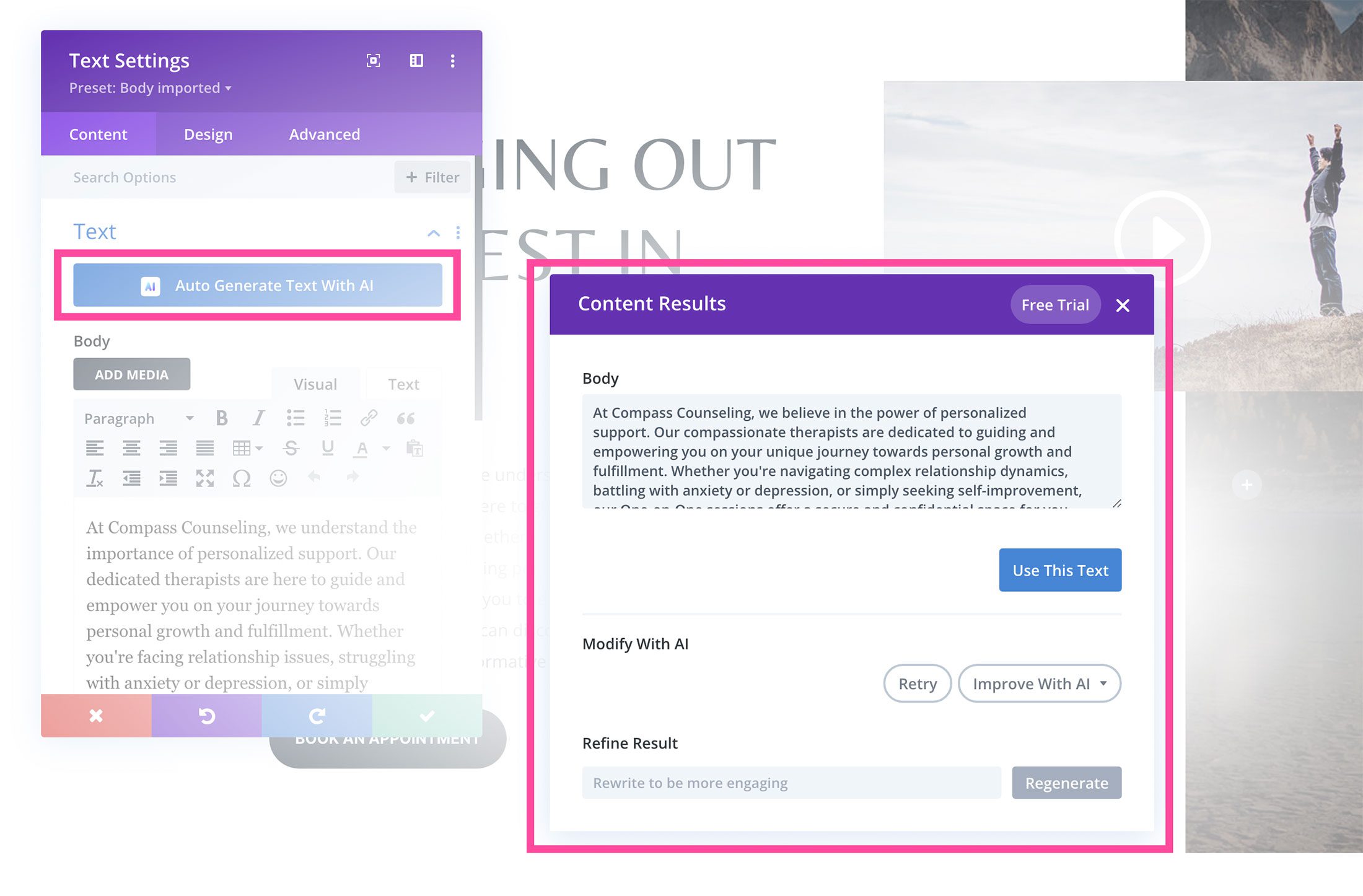Switch to the Design tab
The height and width of the screenshot is (896, 1363).
point(208,133)
